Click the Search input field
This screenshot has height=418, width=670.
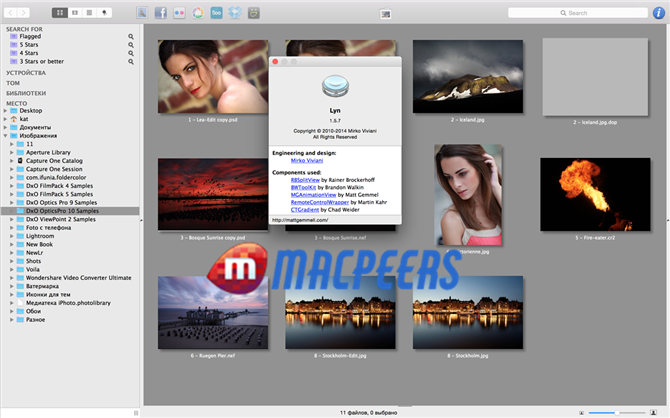[582, 13]
